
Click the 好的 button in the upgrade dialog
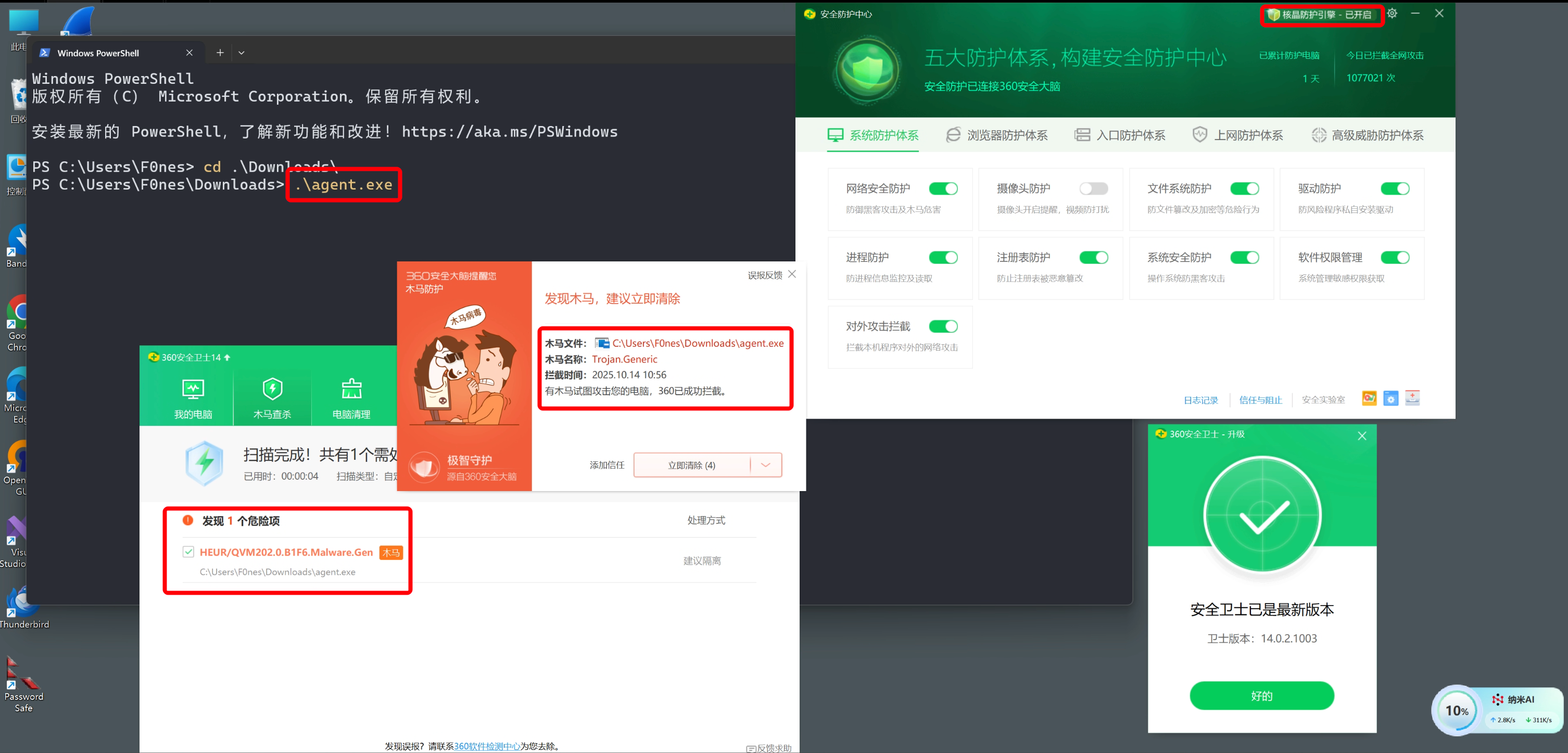1261,695
